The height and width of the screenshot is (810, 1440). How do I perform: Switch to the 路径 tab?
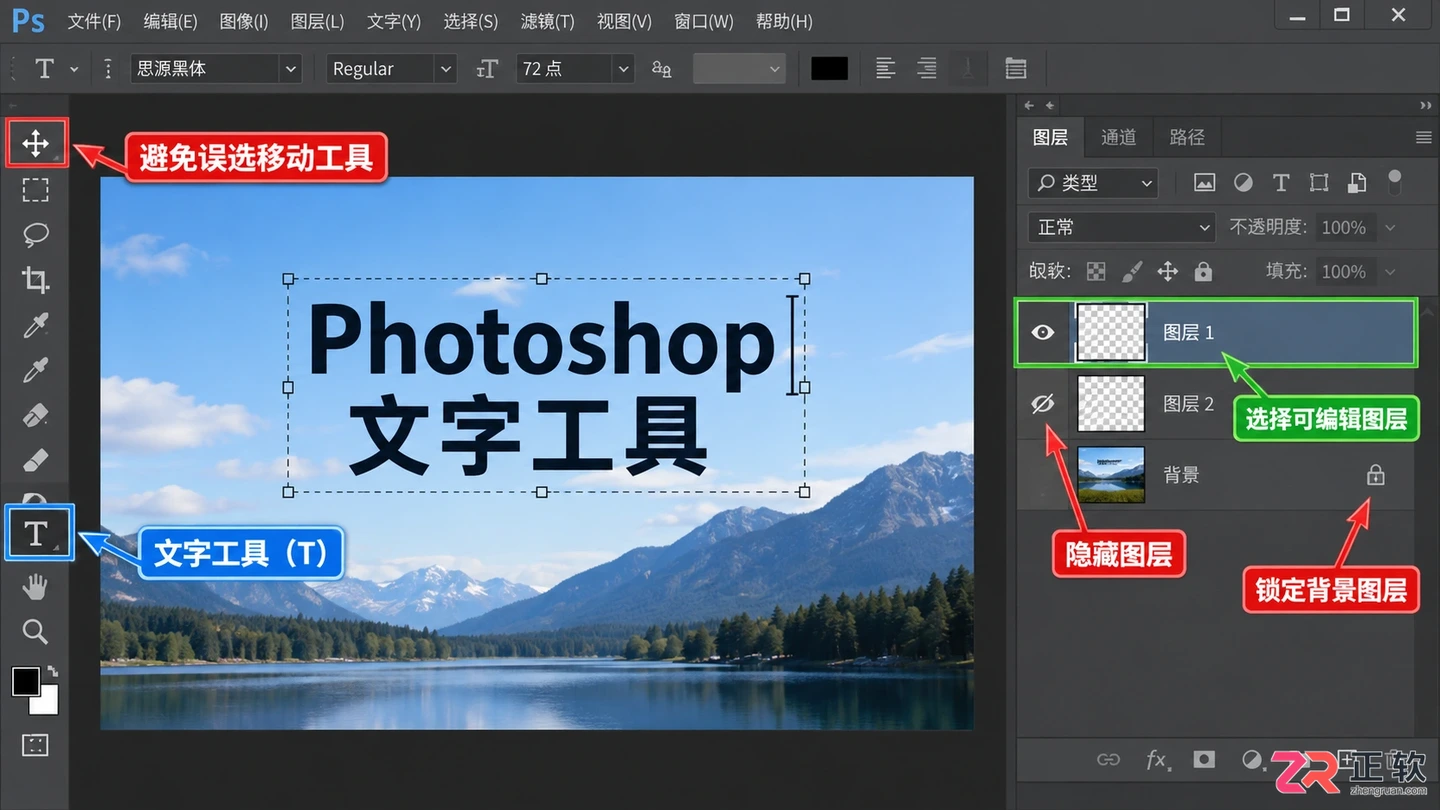pos(1187,137)
